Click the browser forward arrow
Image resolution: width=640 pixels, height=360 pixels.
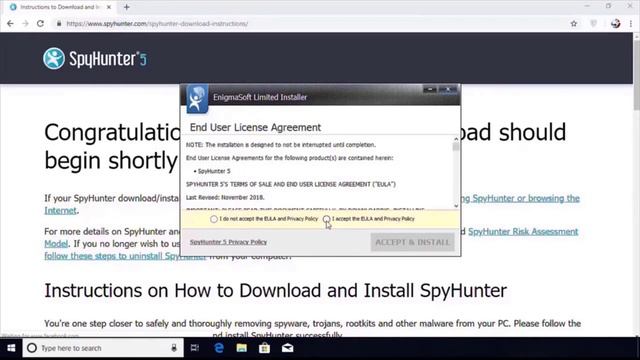tap(25, 24)
